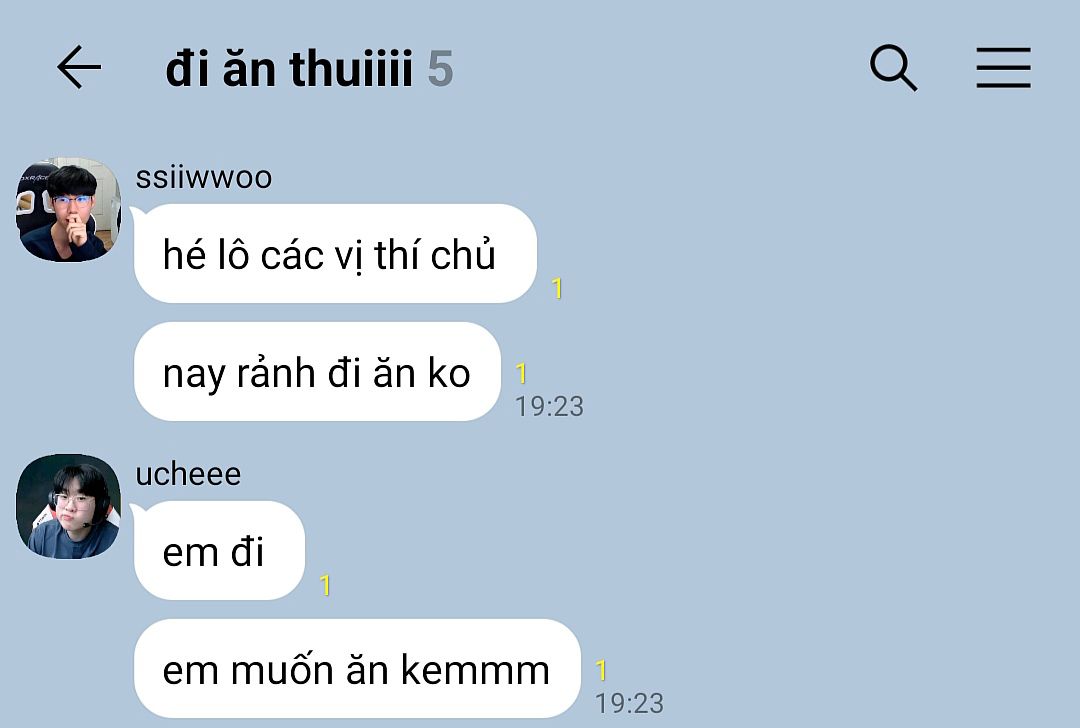Tap unread count beside em muốn ăn kemmm

point(601,670)
